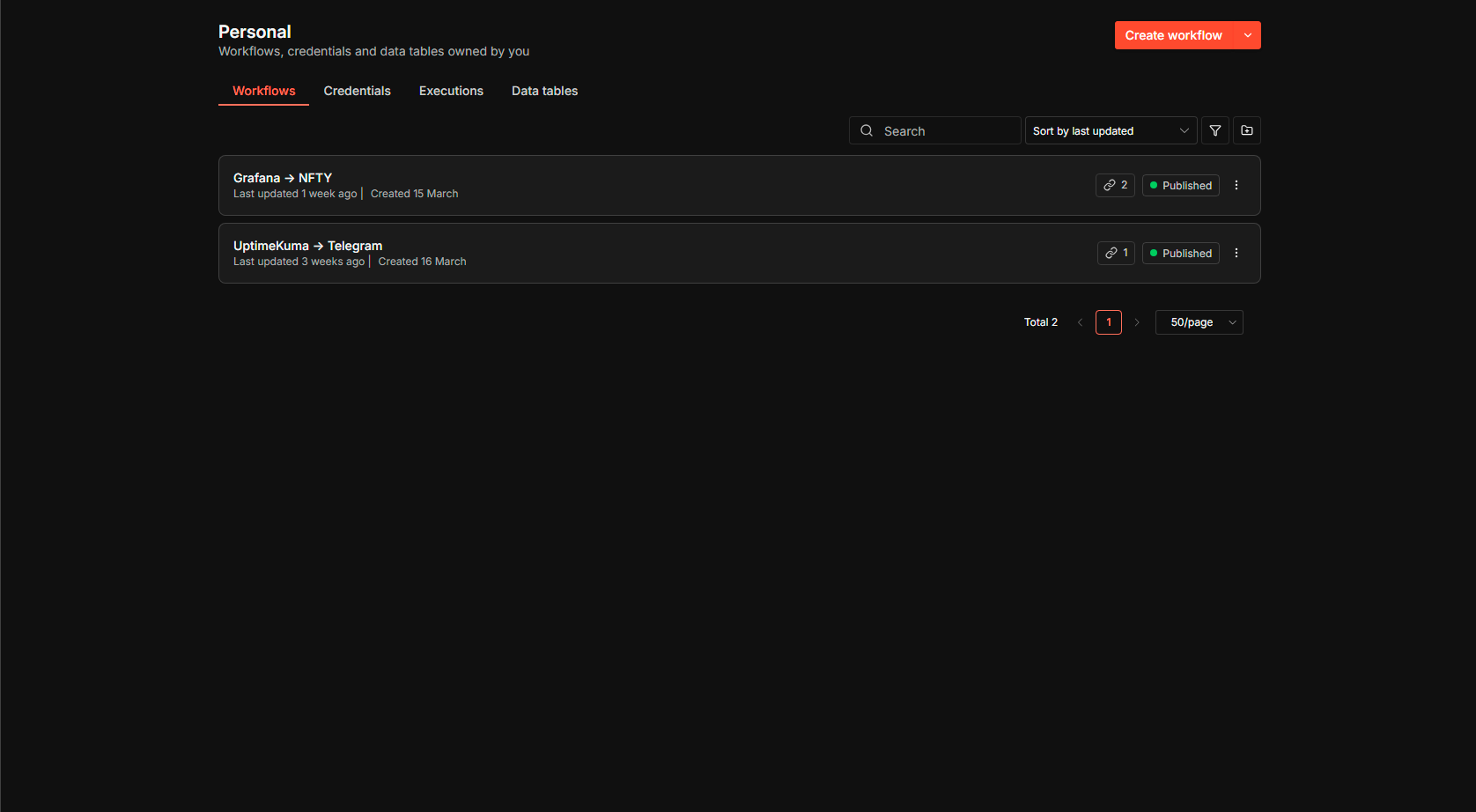
Task: Click the linked resources badge showing 2
Action: point(1115,185)
